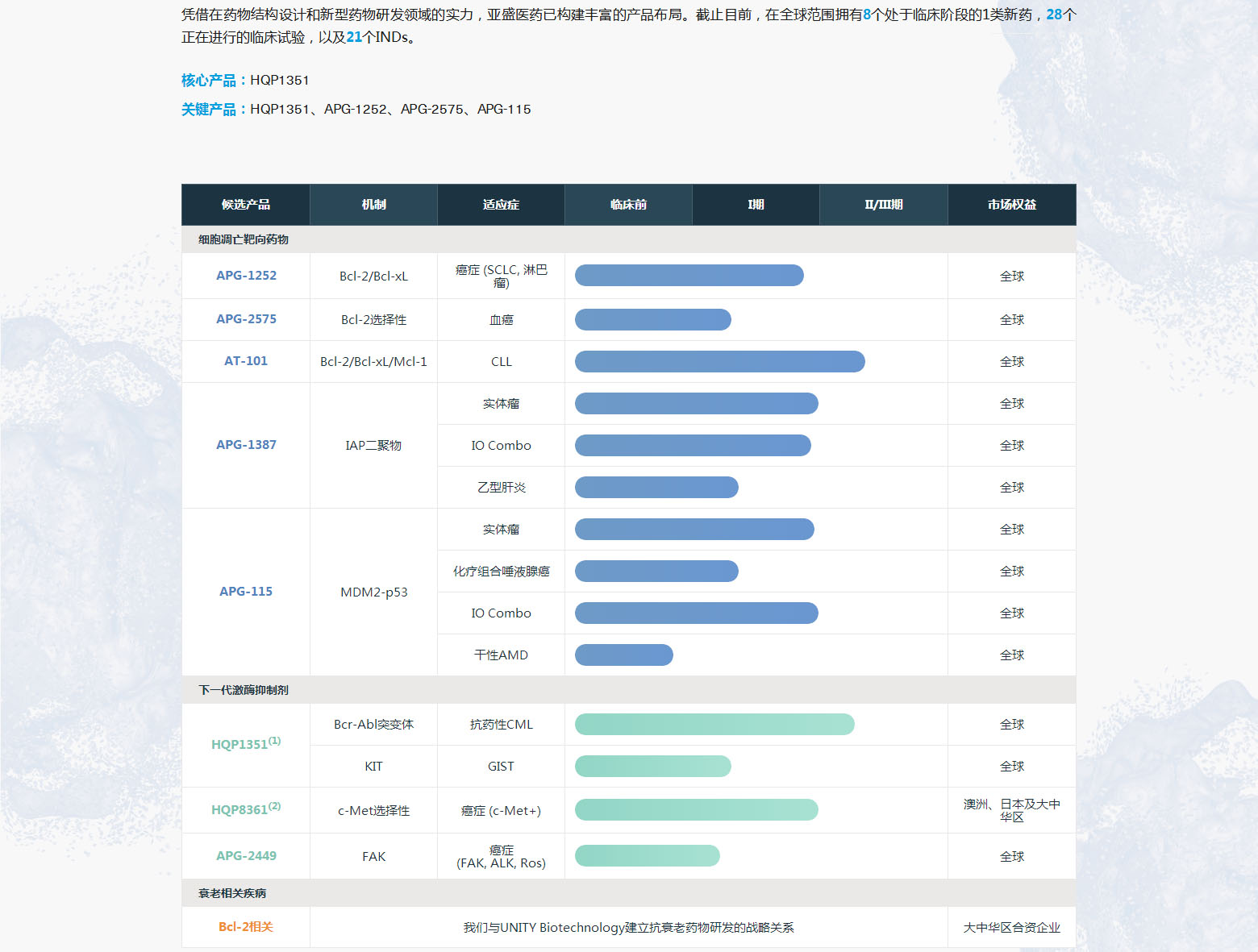1258x952 pixels.
Task: Click the 市场权益 column header
Action: 1012,205
